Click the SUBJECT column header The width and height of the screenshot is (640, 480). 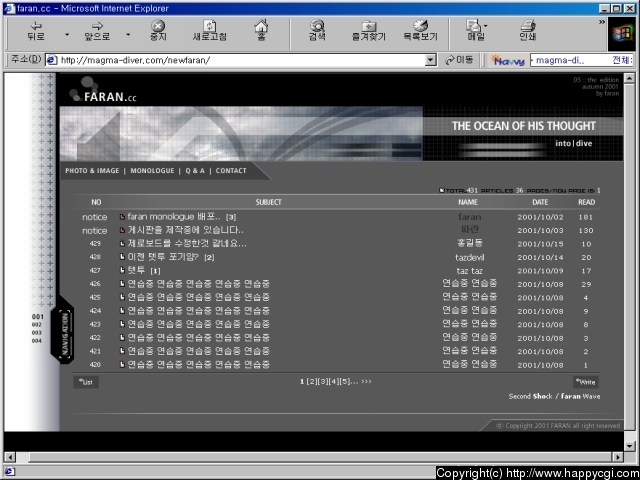269,202
